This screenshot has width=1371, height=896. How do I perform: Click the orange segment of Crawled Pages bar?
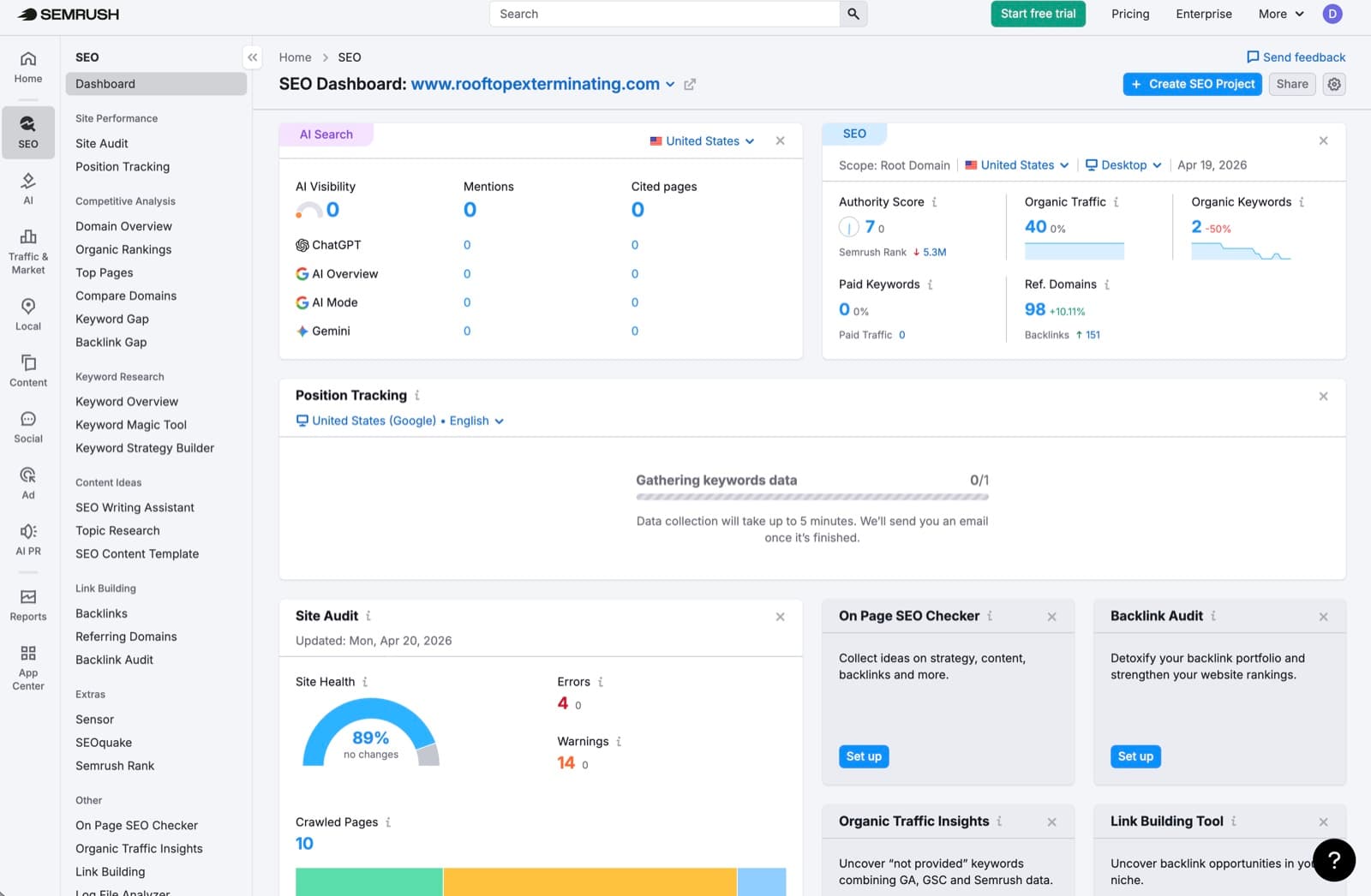[590, 881]
